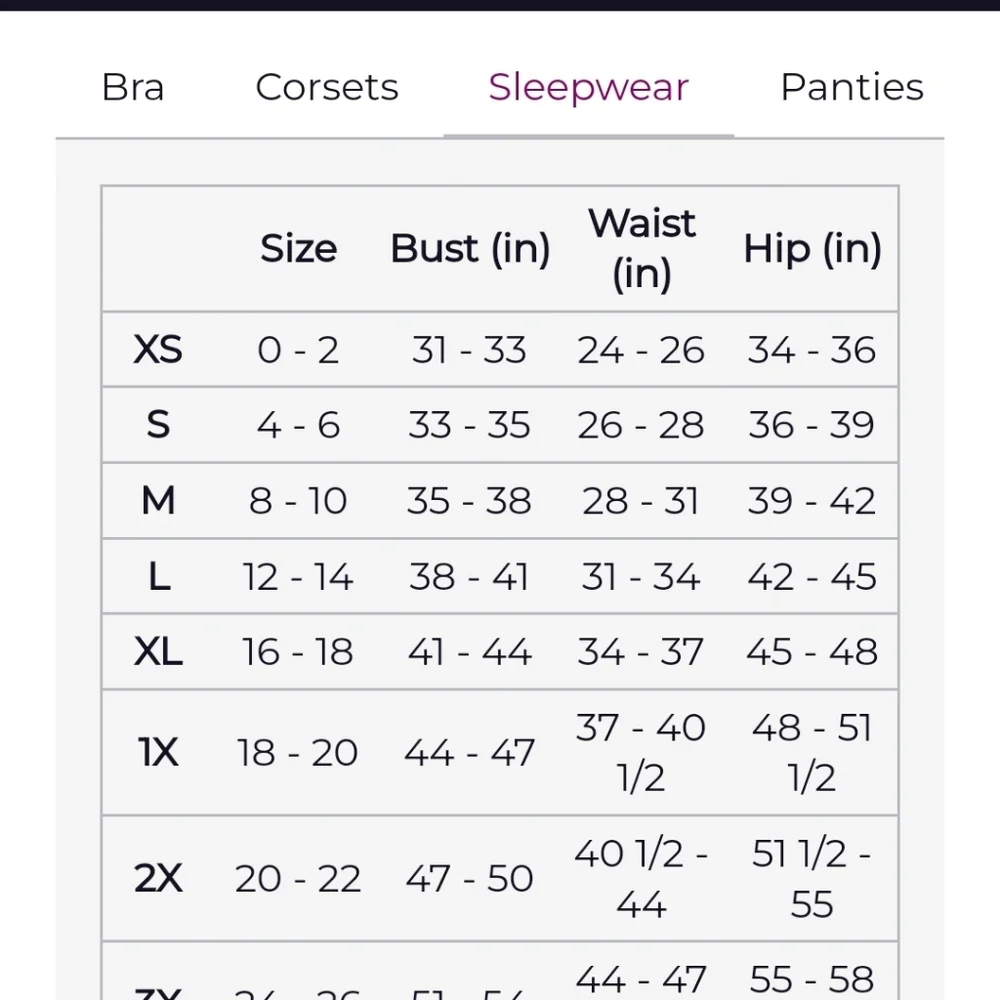The image size is (1000, 1000).
Task: Open the Panties size tab
Action: tap(852, 87)
